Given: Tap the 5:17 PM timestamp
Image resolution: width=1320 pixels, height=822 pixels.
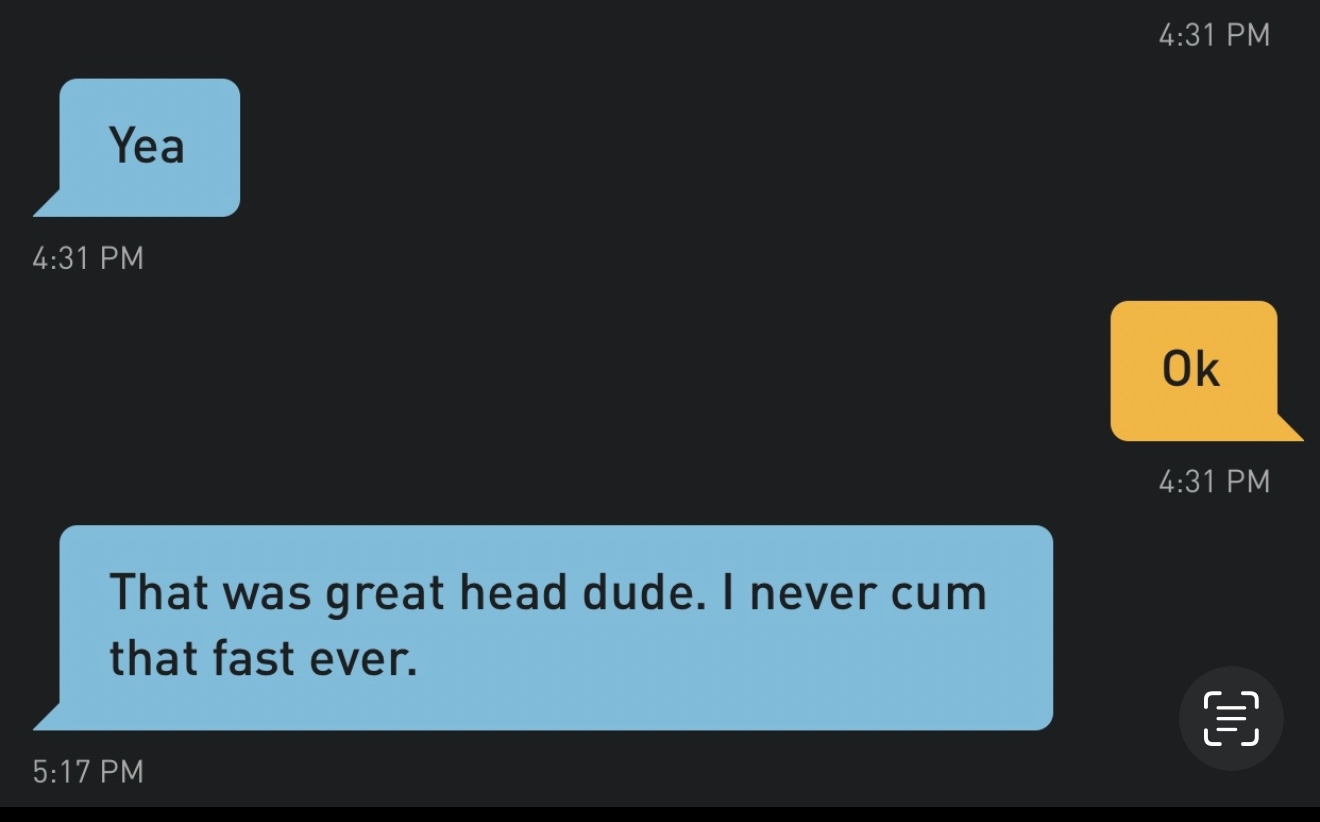Looking at the screenshot, I should [x=88, y=771].
